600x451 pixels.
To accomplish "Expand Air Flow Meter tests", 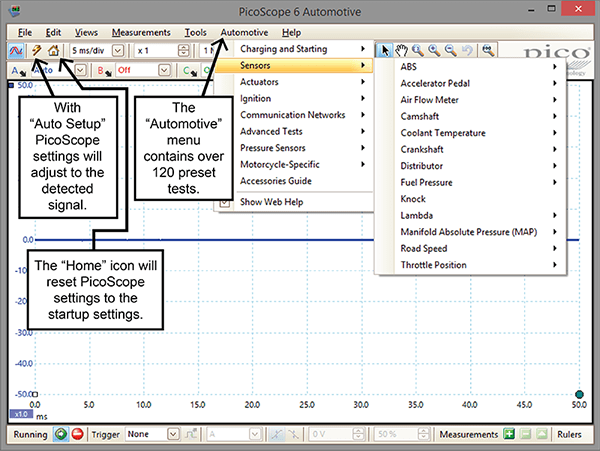I will point(470,100).
